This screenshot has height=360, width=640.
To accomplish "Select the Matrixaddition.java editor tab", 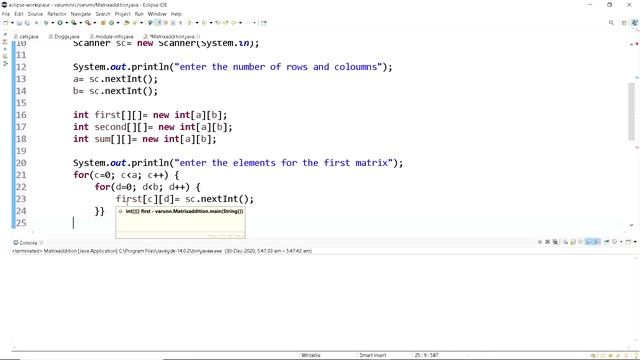I will (x=171, y=36).
